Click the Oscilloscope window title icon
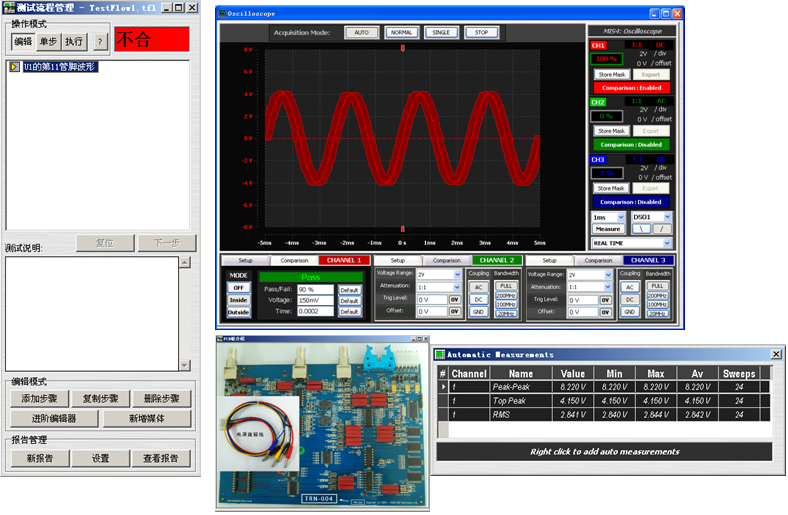The width and height of the screenshot is (788, 515). (223, 14)
